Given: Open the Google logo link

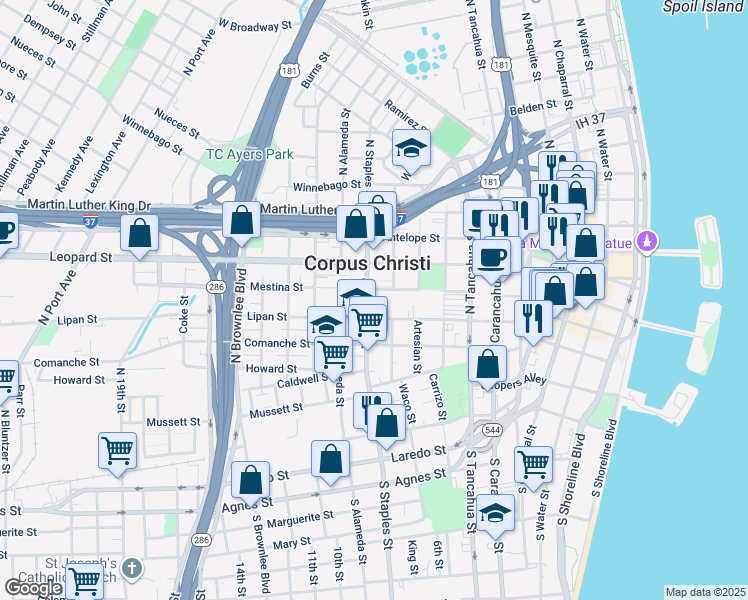Looking at the screenshot, I should (33, 588).
